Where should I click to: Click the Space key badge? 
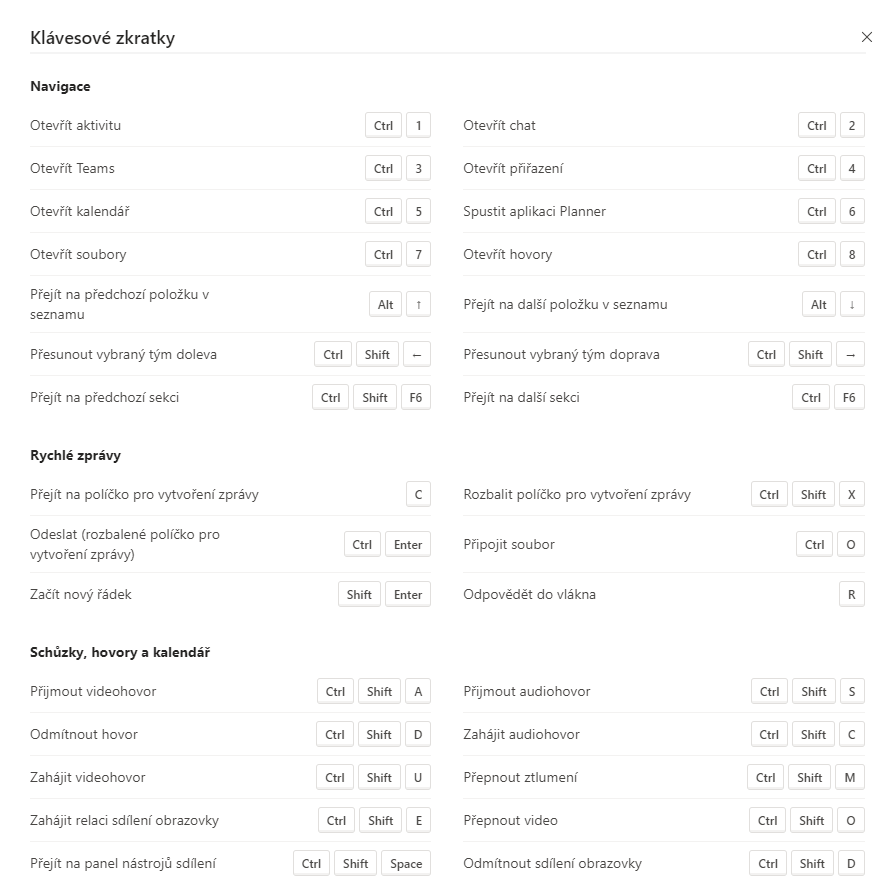[406, 864]
